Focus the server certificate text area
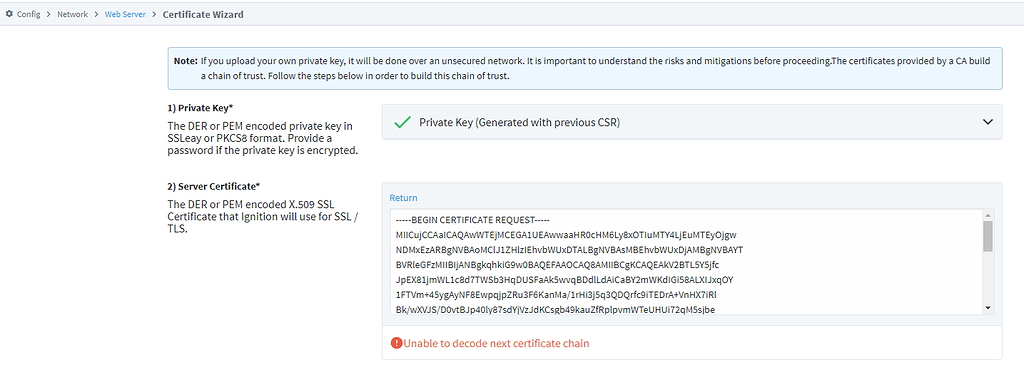 (x=686, y=262)
